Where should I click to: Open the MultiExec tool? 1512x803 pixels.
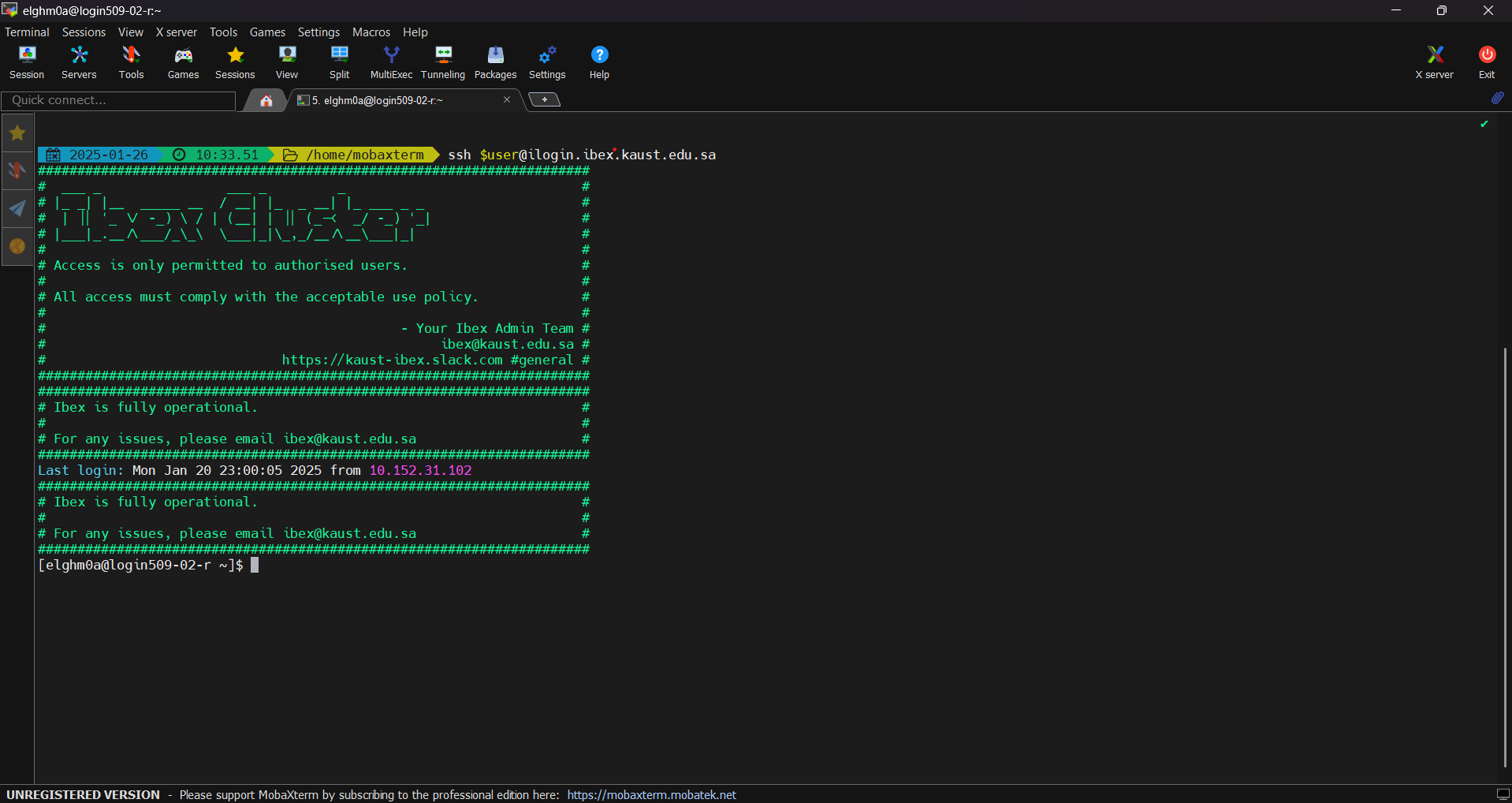[391, 62]
